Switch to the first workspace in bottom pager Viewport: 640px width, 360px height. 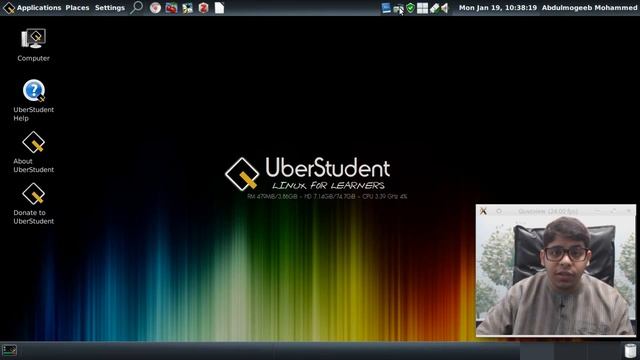click(536, 351)
